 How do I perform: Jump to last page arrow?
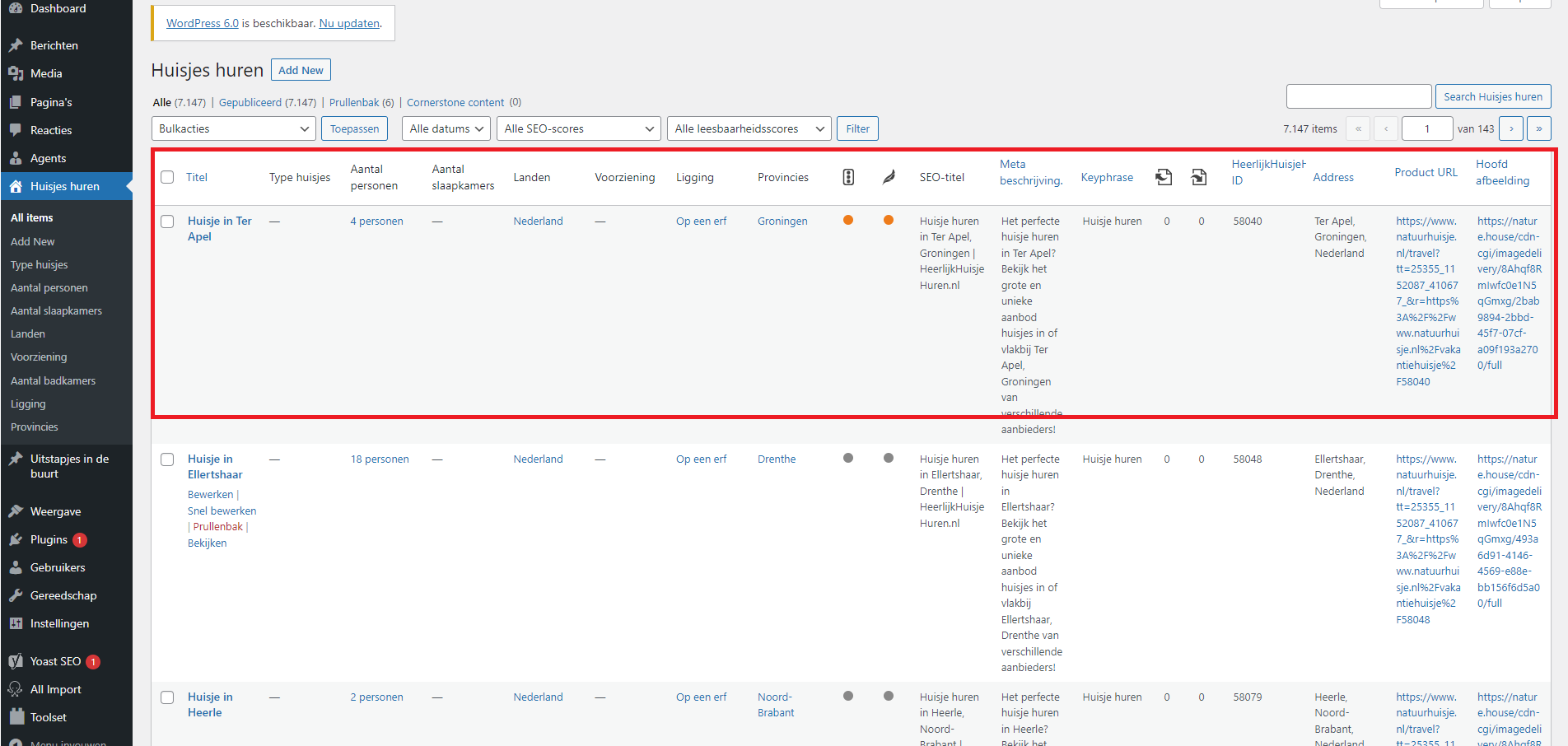pos(1539,128)
